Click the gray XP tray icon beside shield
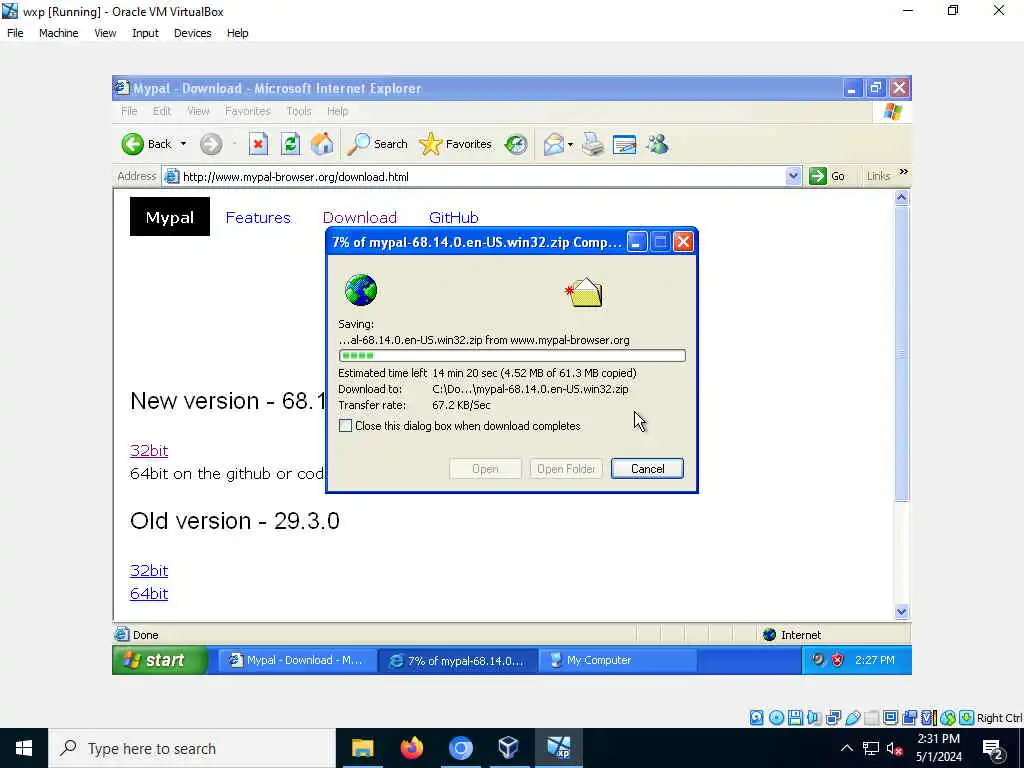Image resolution: width=1024 pixels, height=768 pixels. [x=818, y=660]
